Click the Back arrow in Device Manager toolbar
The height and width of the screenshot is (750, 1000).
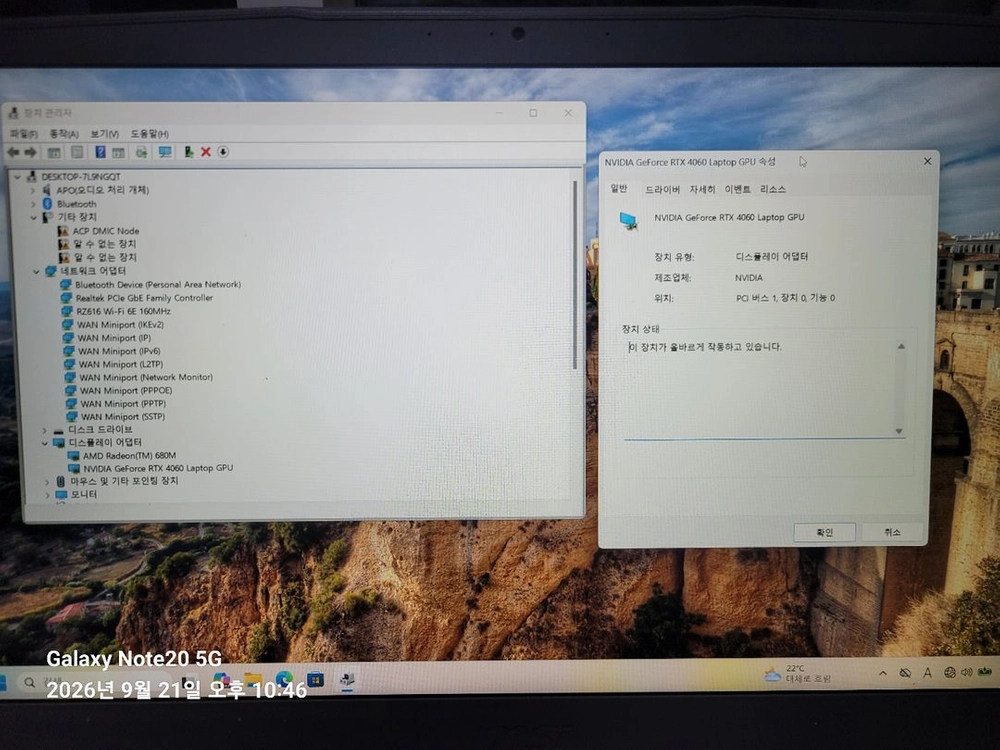[13, 152]
